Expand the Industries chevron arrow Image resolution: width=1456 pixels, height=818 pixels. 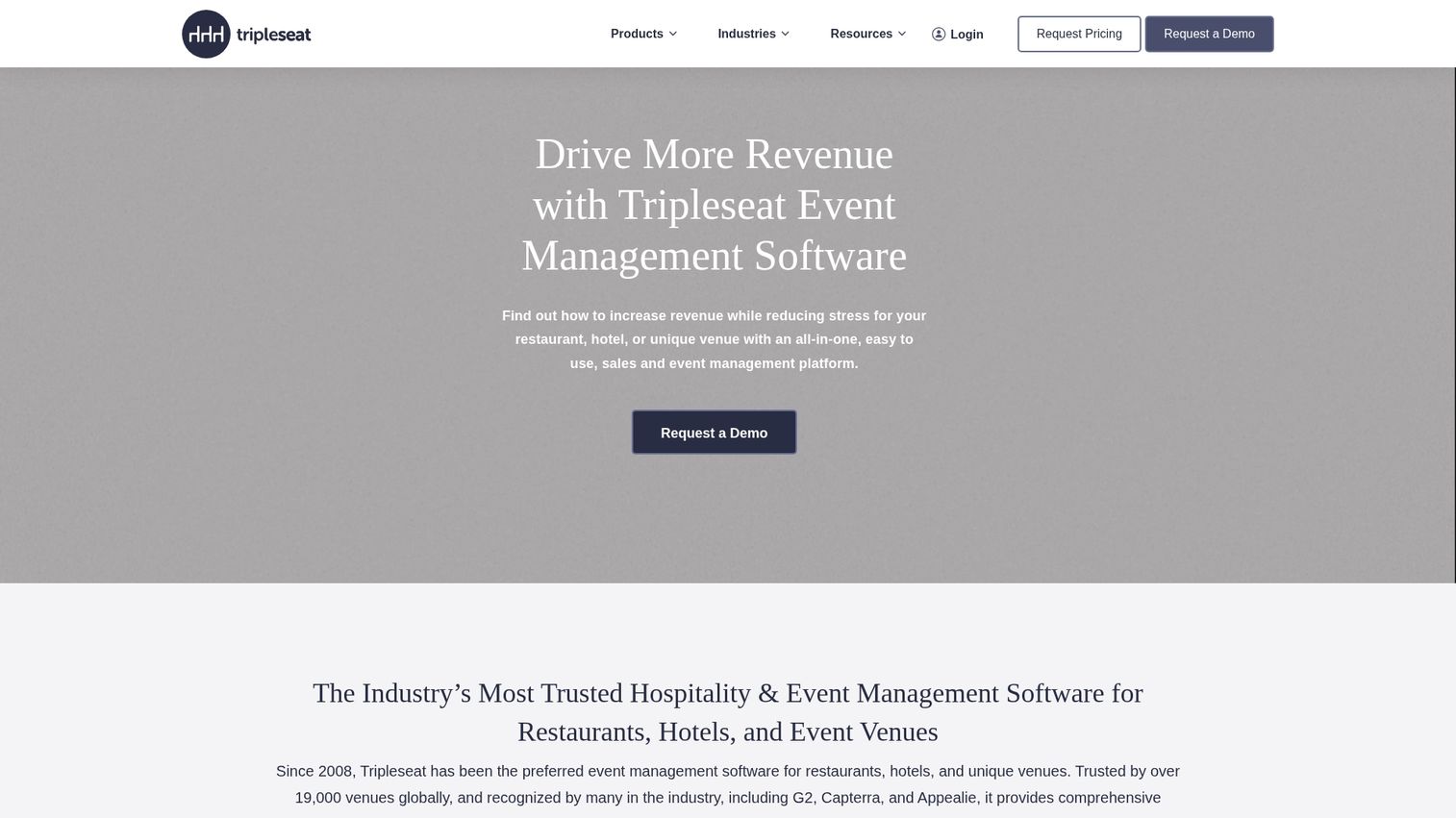coord(786,34)
